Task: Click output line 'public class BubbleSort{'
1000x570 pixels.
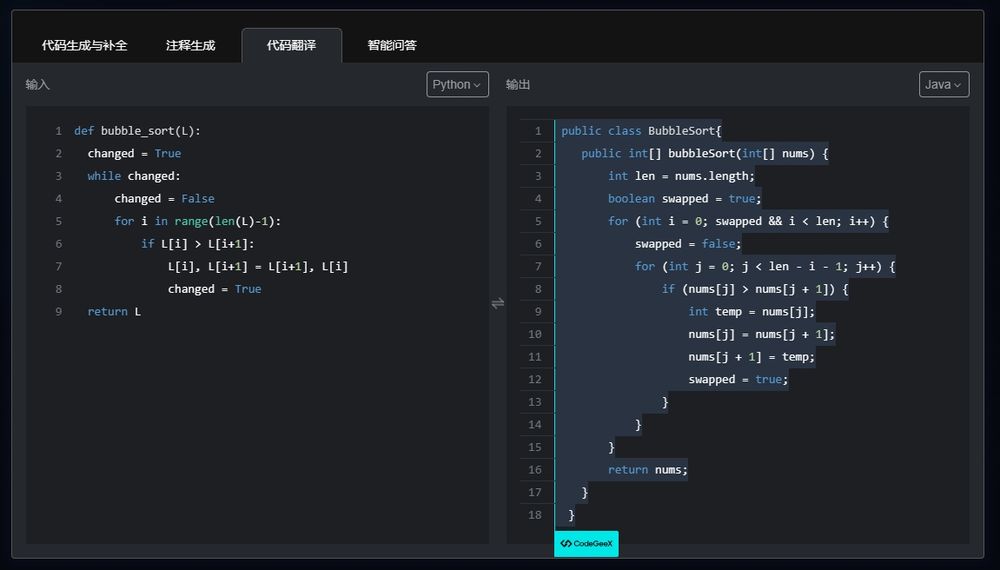Action: click(x=641, y=131)
